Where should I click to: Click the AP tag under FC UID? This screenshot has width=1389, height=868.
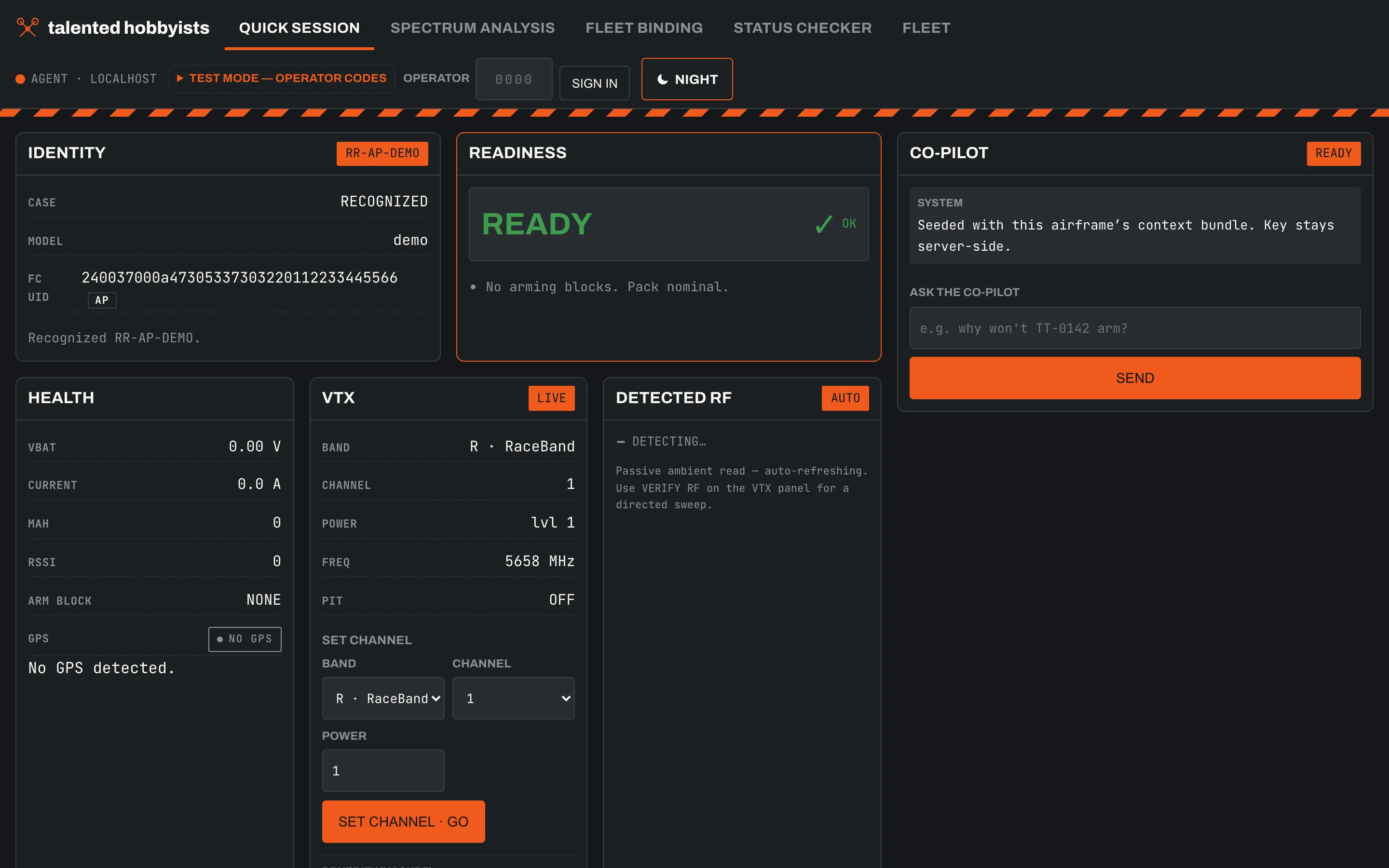102,299
